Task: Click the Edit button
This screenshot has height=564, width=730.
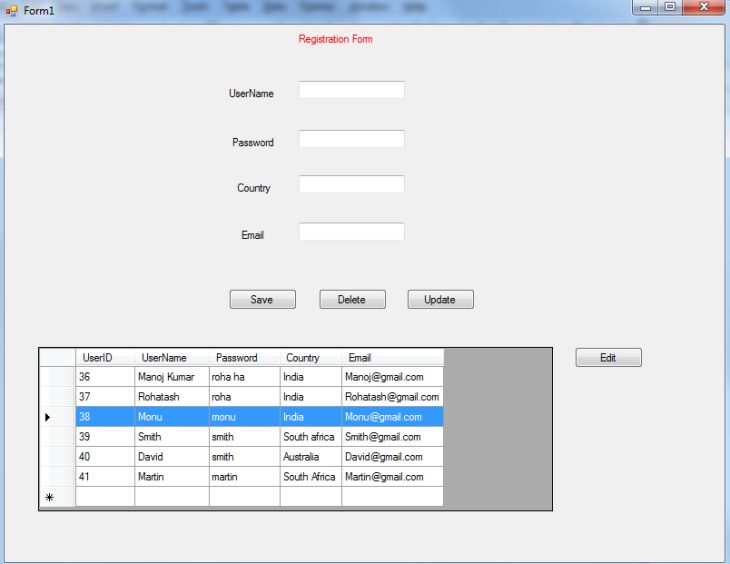Action: [x=608, y=358]
